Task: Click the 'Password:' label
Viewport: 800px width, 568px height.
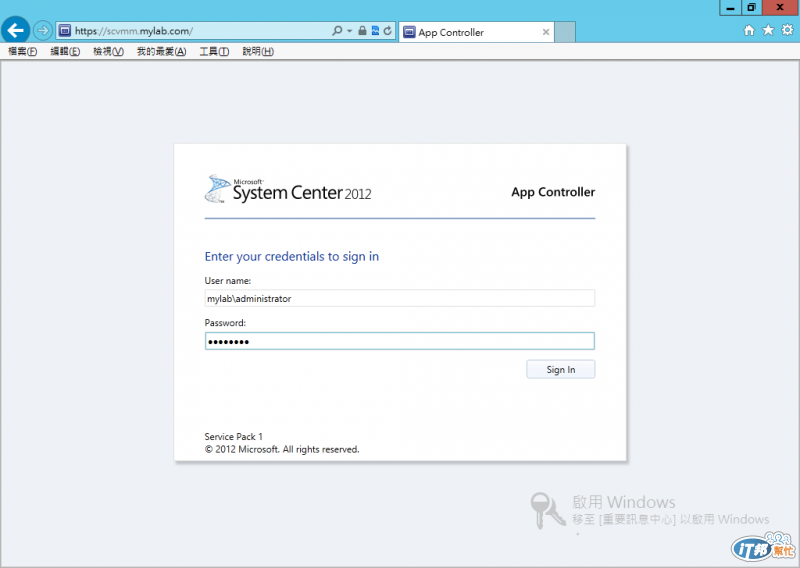Action: pyautogui.click(x=225, y=323)
